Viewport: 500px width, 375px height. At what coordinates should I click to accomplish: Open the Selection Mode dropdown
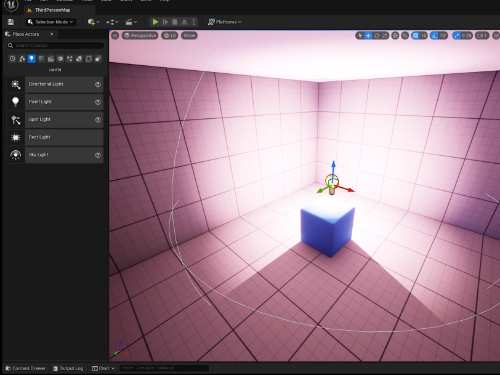(50, 22)
